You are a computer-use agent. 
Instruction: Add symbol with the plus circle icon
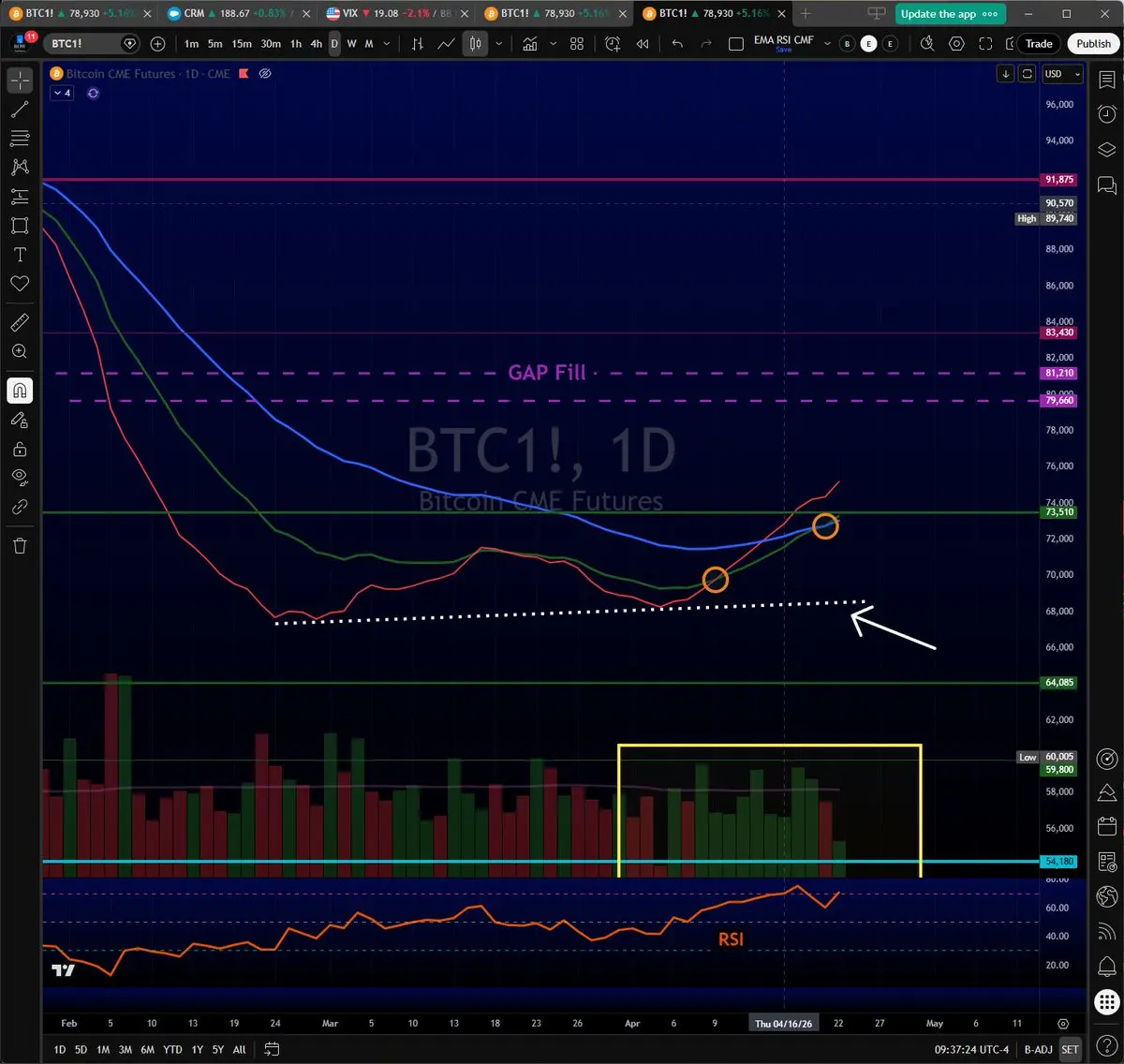(x=157, y=44)
